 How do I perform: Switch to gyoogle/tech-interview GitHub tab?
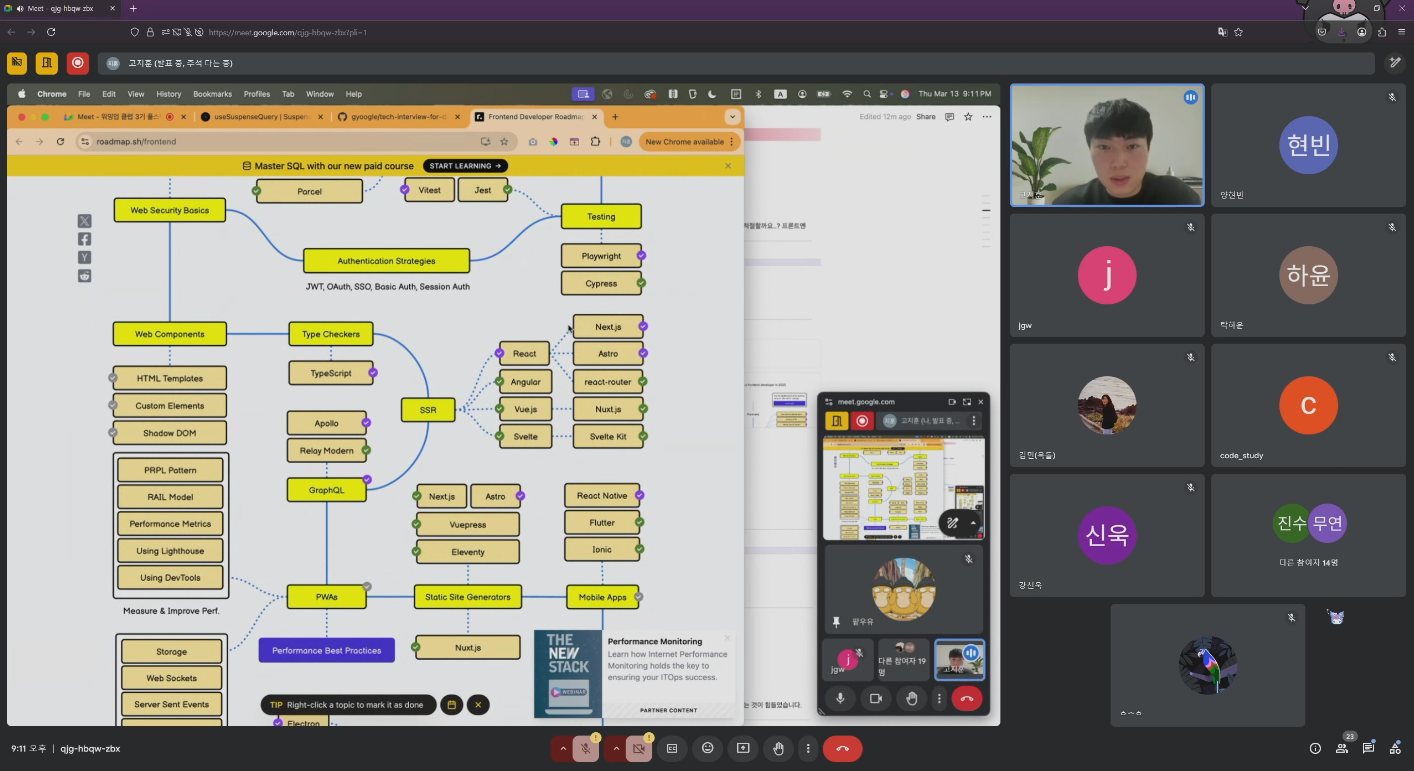click(x=397, y=116)
